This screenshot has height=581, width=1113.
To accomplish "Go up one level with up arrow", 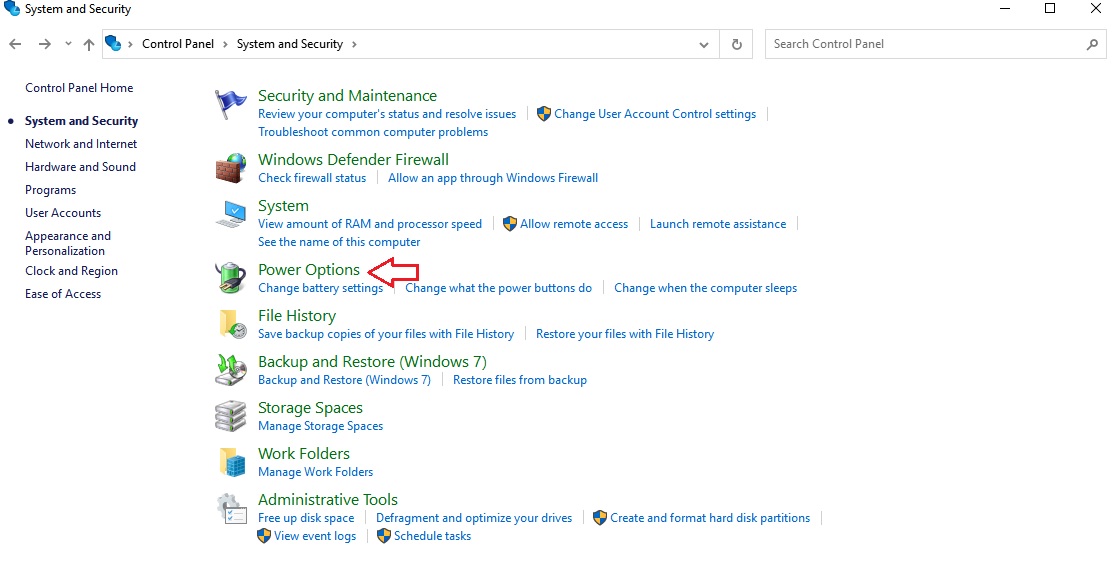I will pyautogui.click(x=89, y=45).
